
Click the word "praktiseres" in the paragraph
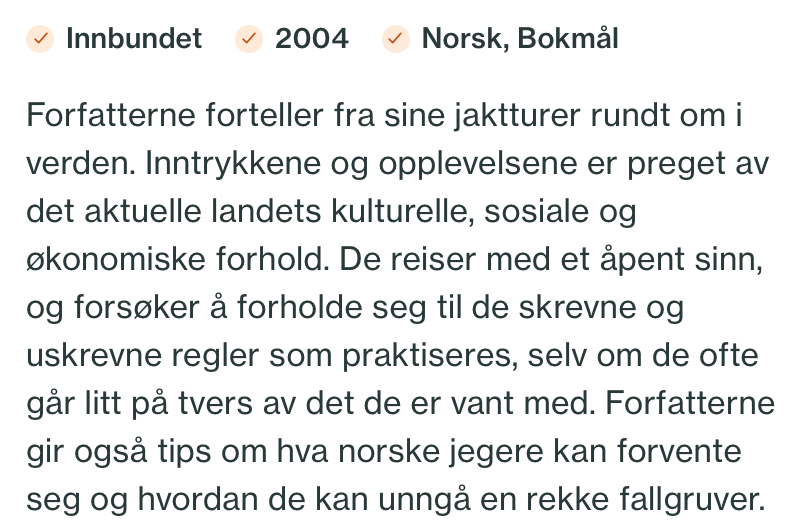pyautogui.click(x=430, y=357)
